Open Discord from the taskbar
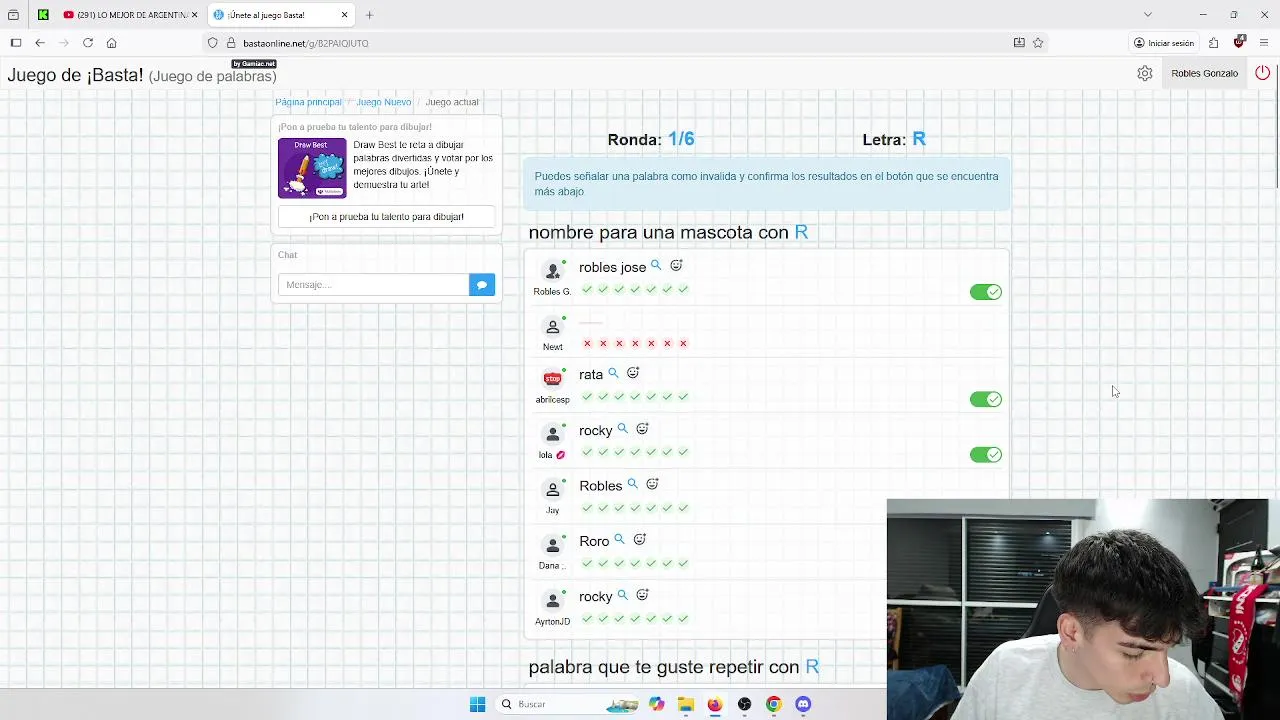Image resolution: width=1280 pixels, height=720 pixels. point(803,704)
